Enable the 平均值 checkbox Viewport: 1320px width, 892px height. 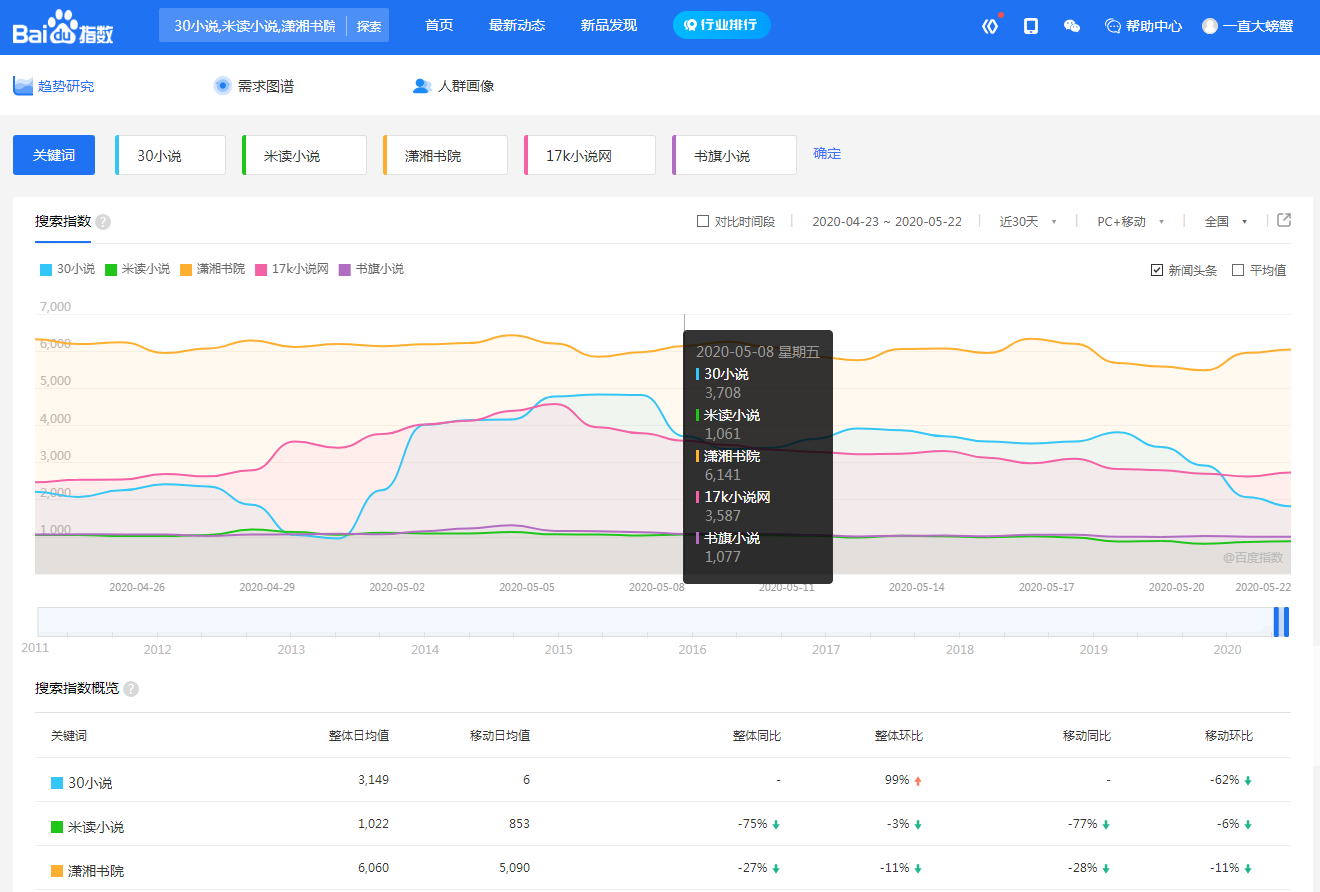tap(1238, 270)
